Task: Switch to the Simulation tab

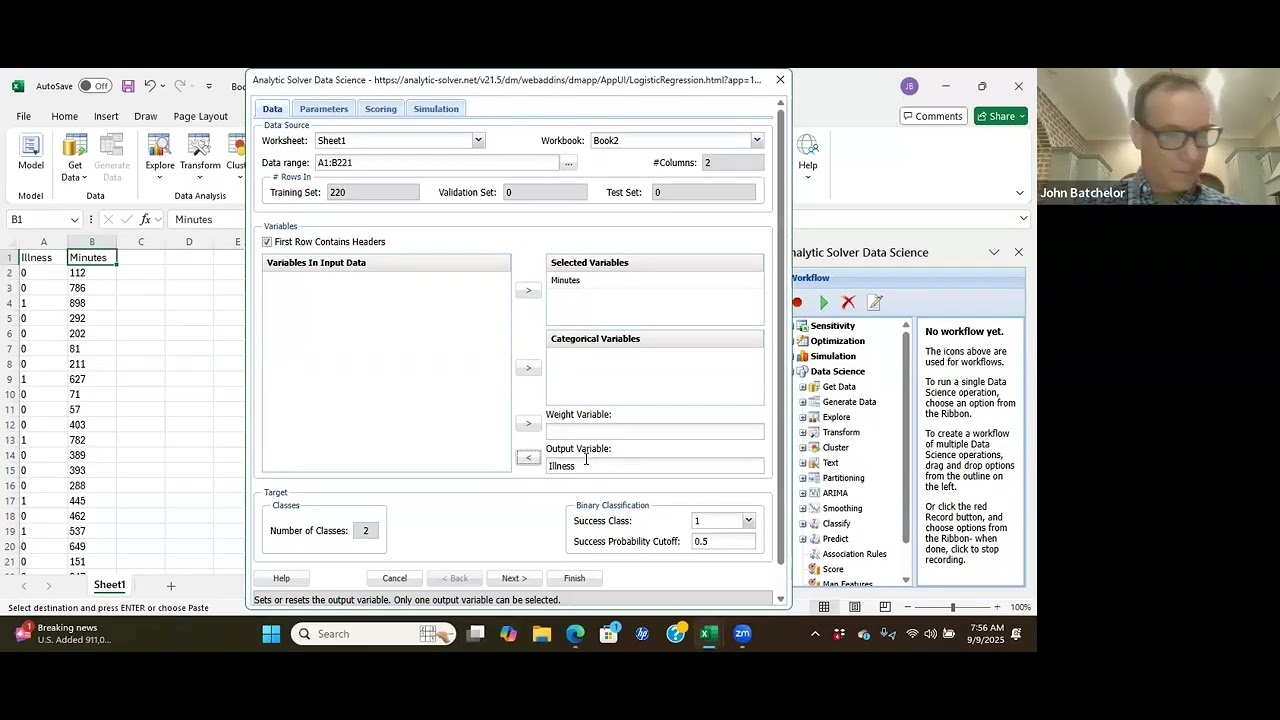Action: coord(436,109)
